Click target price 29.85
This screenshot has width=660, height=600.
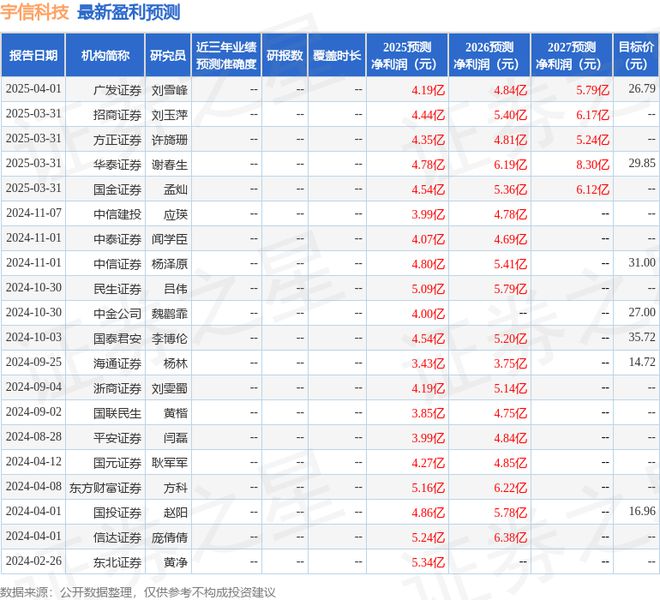click(642, 163)
